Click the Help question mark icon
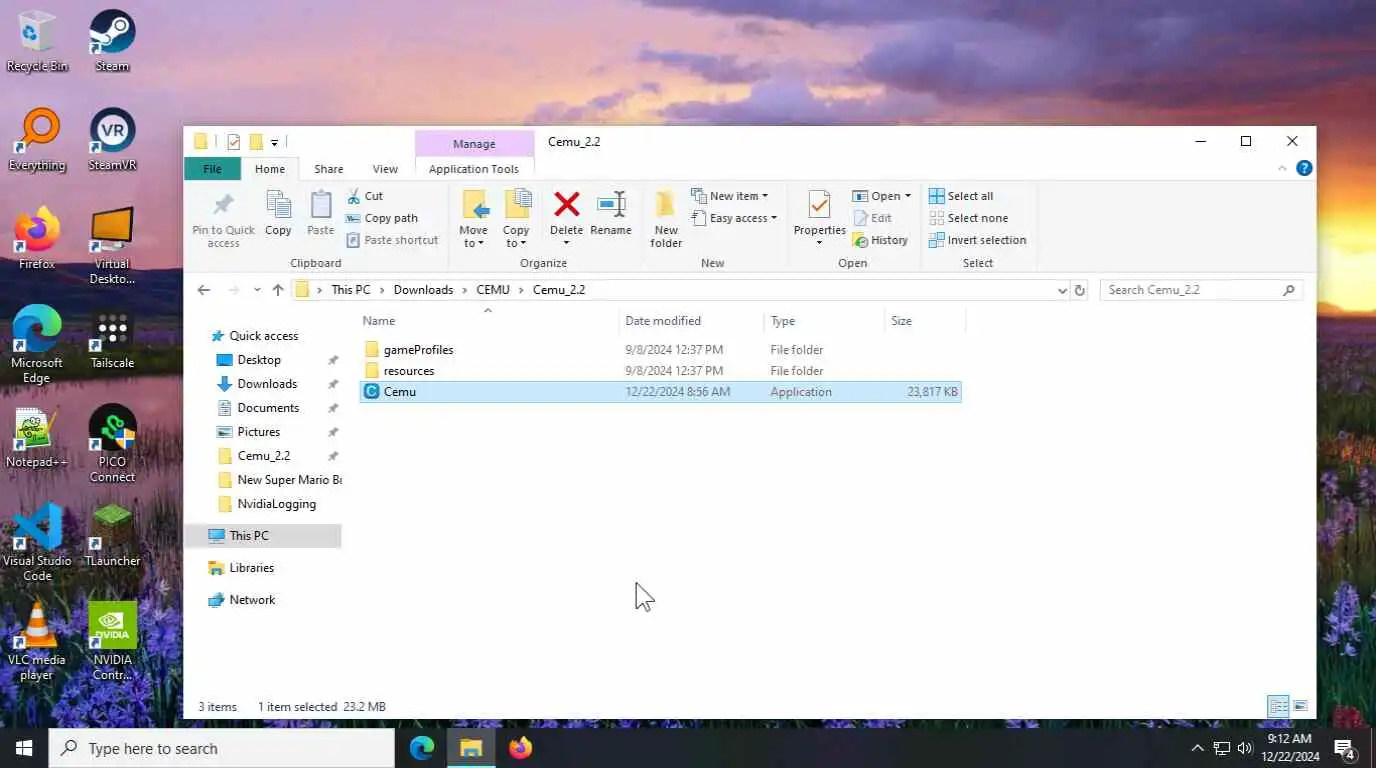 (x=1304, y=168)
